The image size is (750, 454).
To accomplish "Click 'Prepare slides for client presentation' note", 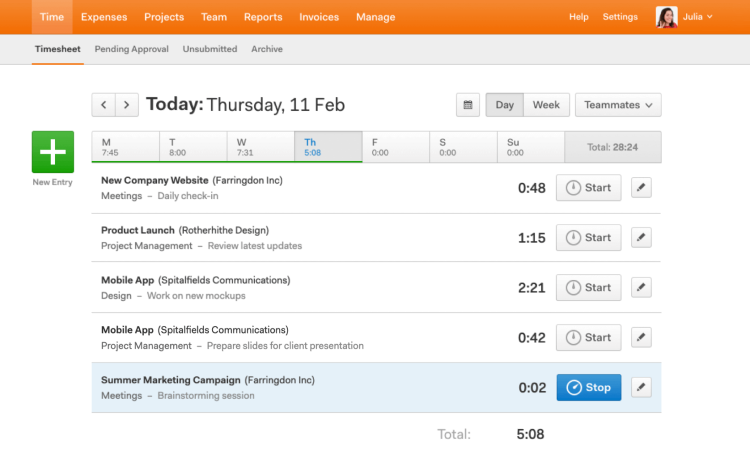I will pos(285,345).
